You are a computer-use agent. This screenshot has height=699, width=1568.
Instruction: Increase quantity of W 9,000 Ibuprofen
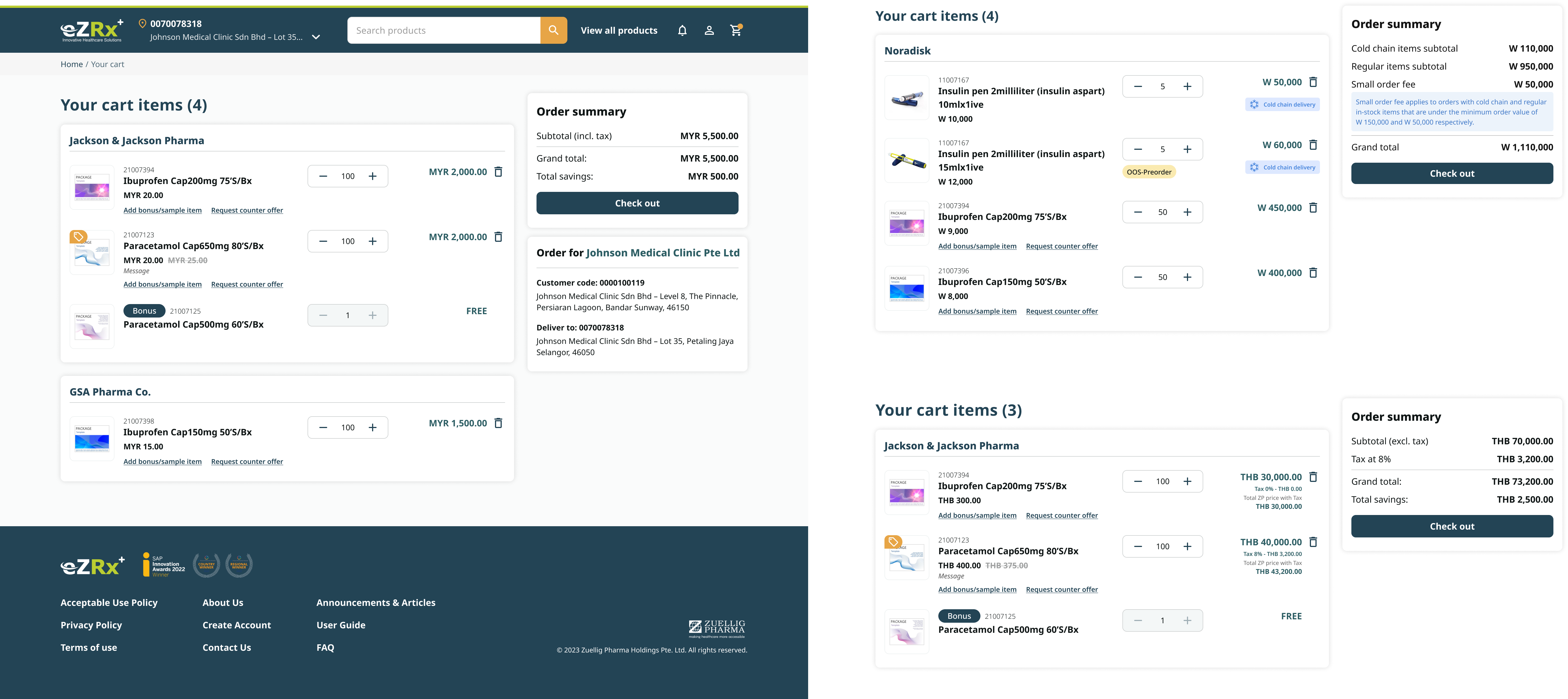tap(1188, 212)
